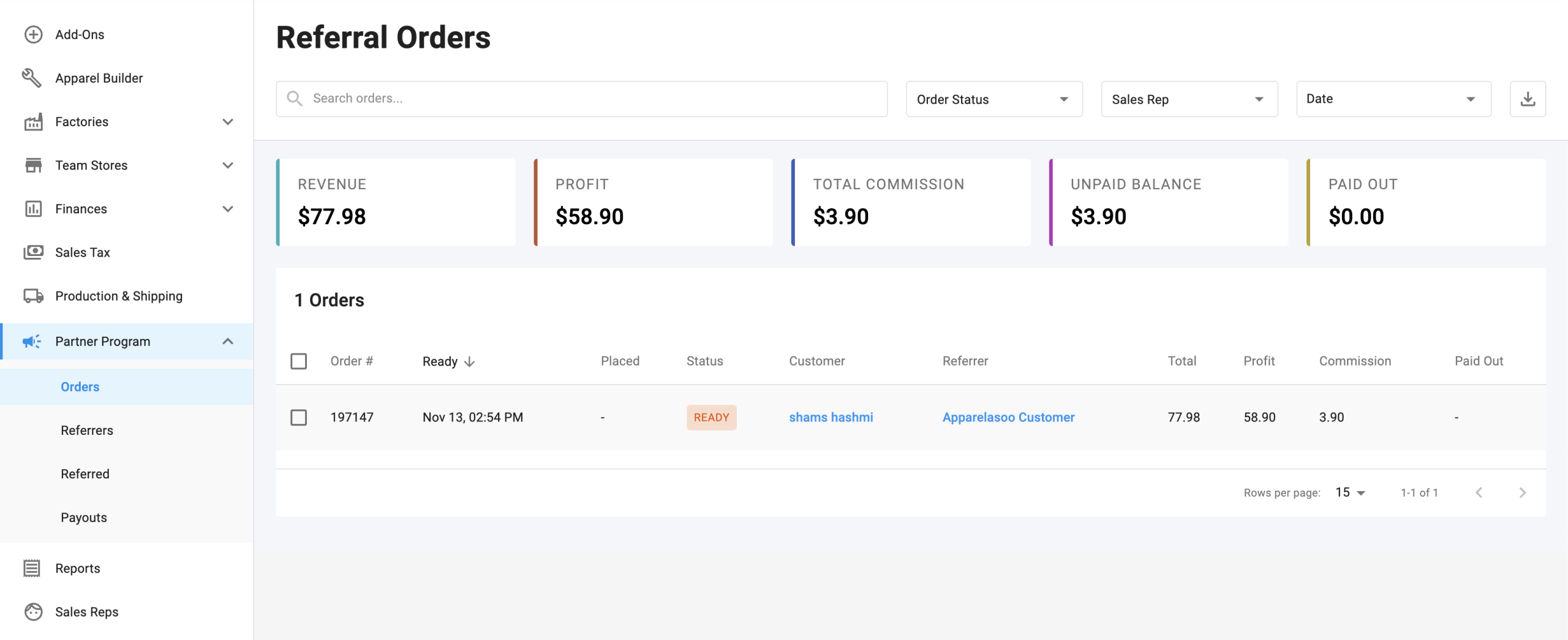Click the Add-Ons plus icon
This screenshot has height=640, width=1568.
click(x=33, y=34)
